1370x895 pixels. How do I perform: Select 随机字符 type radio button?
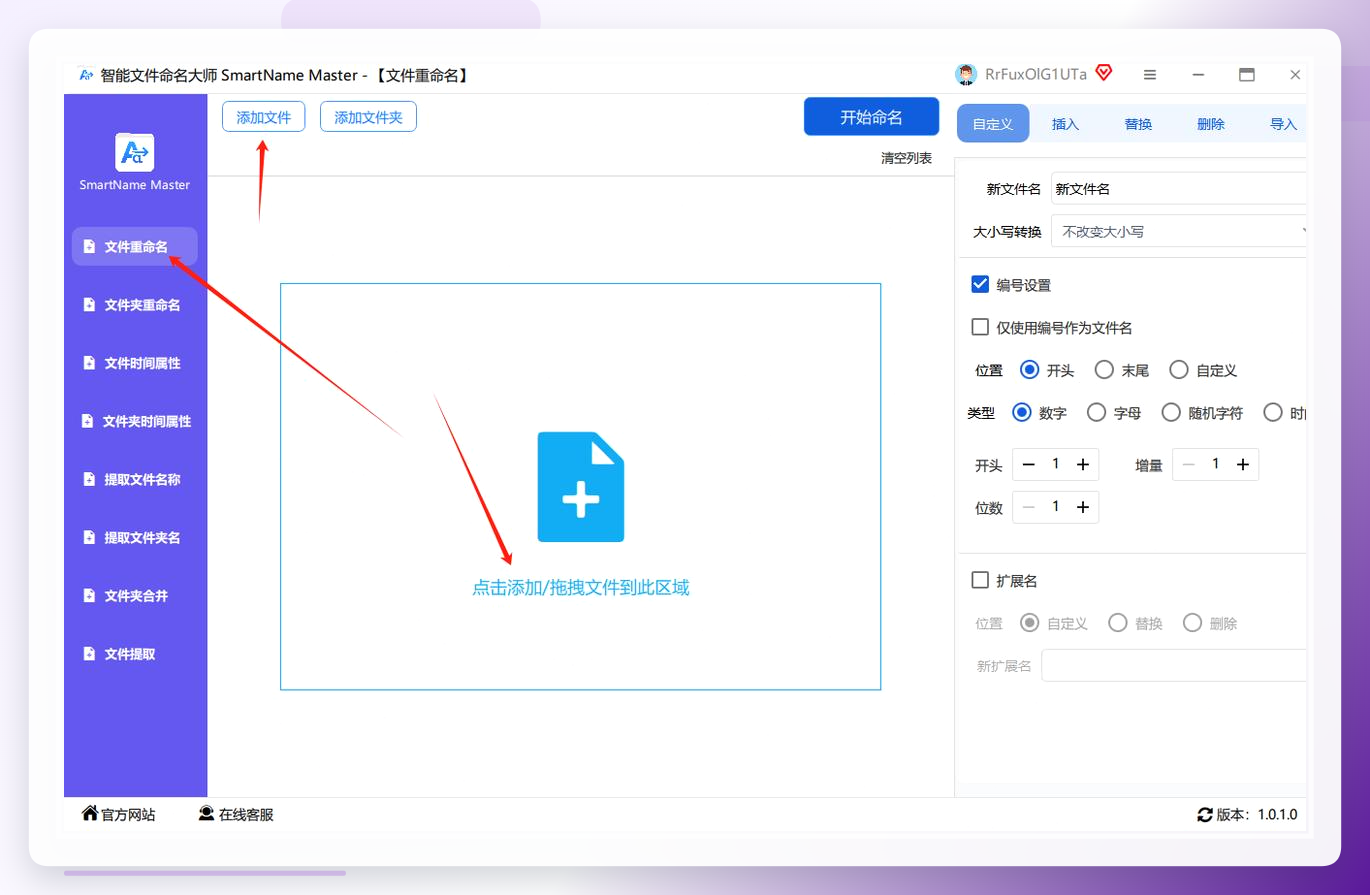click(x=1170, y=412)
